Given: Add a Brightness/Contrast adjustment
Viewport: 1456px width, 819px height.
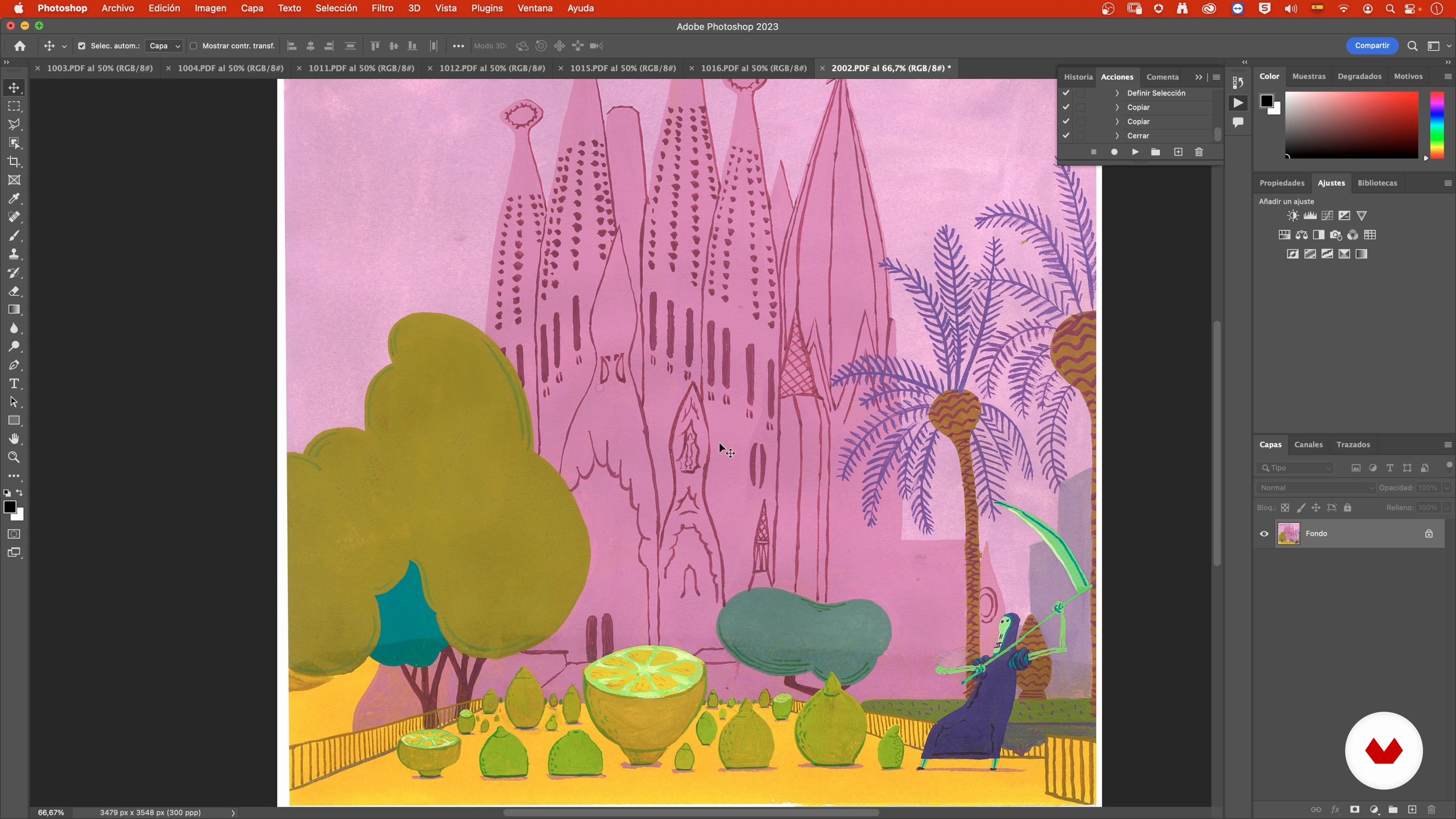Looking at the screenshot, I should click(x=1293, y=216).
